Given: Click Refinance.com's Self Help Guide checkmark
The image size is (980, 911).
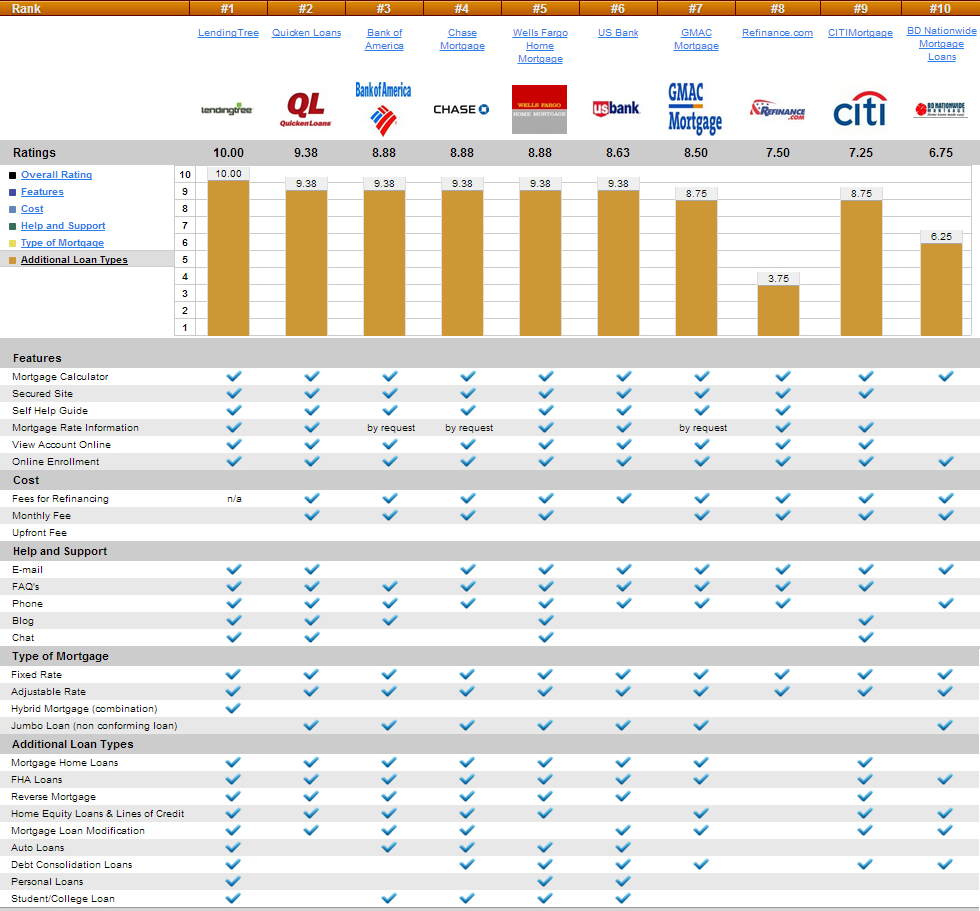Looking at the screenshot, I should point(782,410).
